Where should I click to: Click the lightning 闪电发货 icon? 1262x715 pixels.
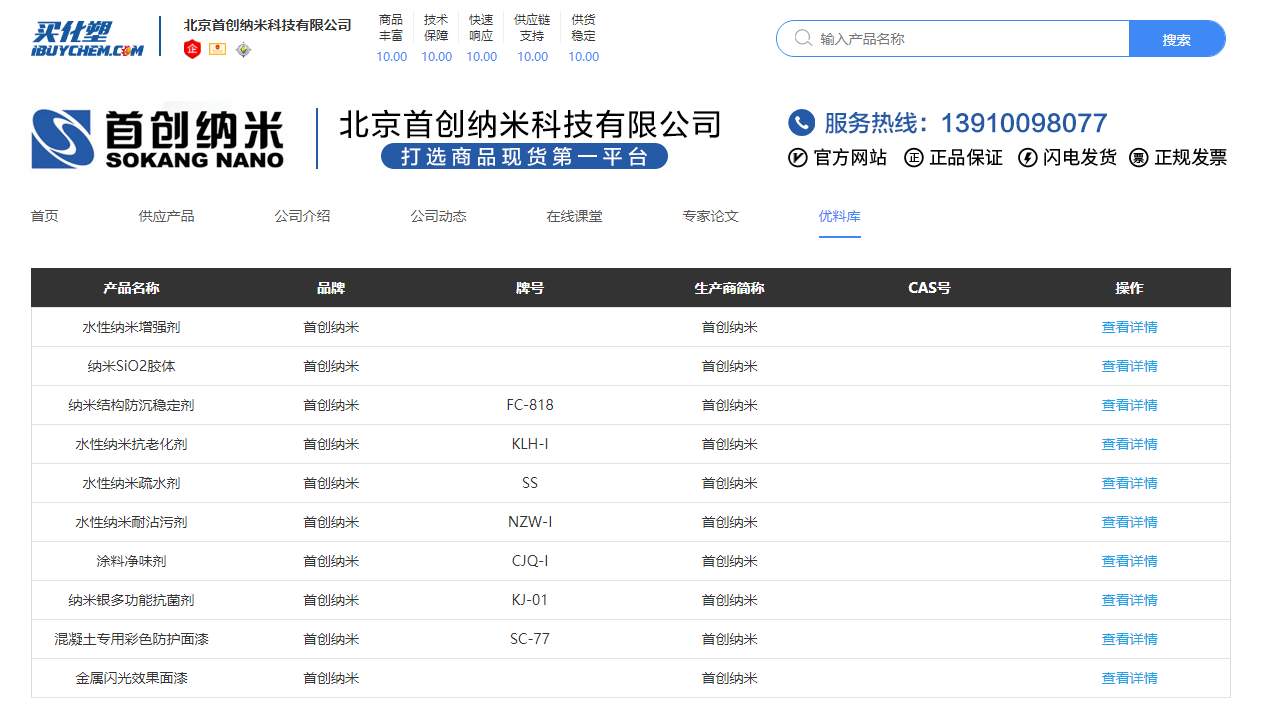tap(1028, 158)
